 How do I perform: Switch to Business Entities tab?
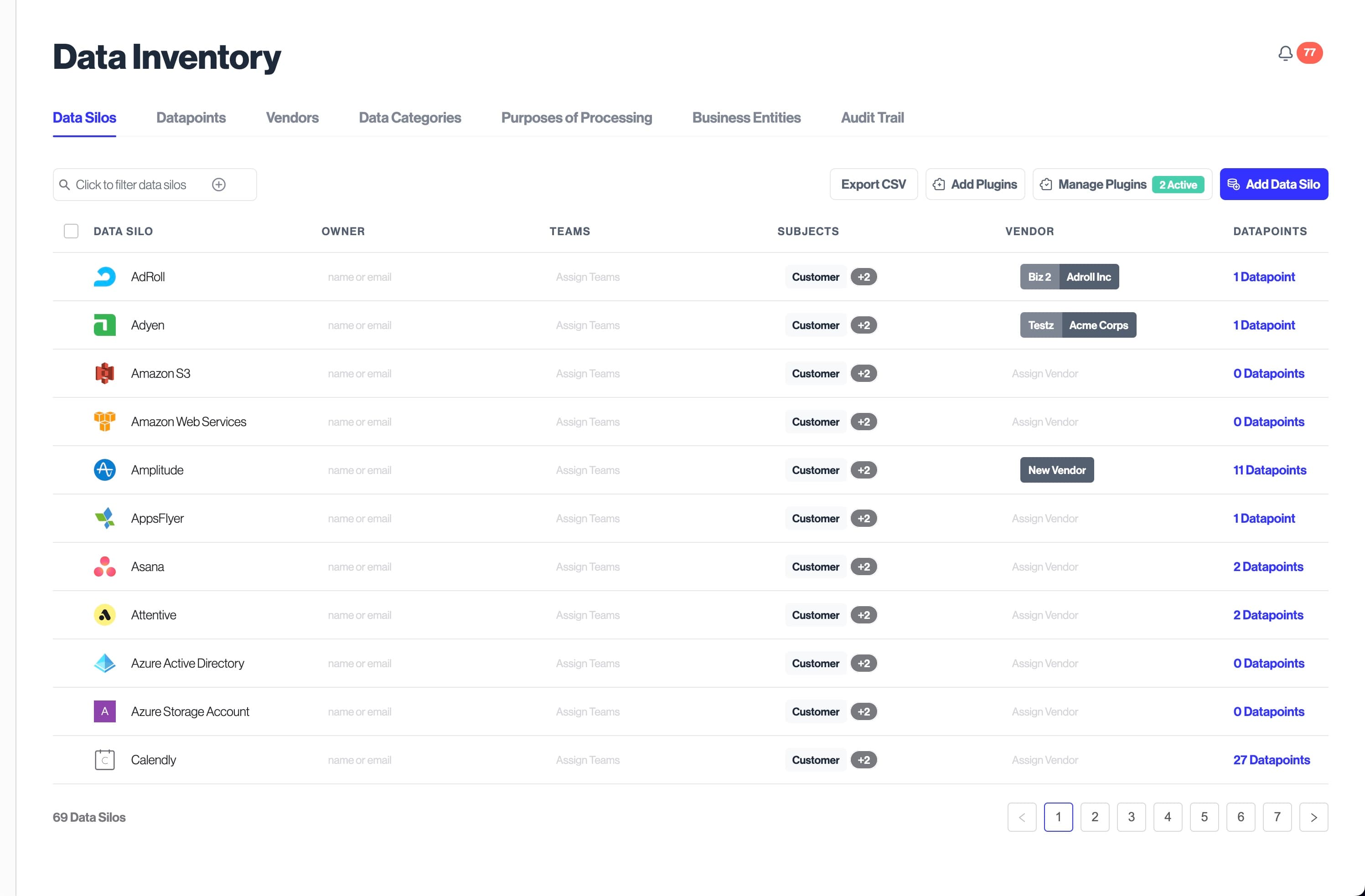pos(746,118)
